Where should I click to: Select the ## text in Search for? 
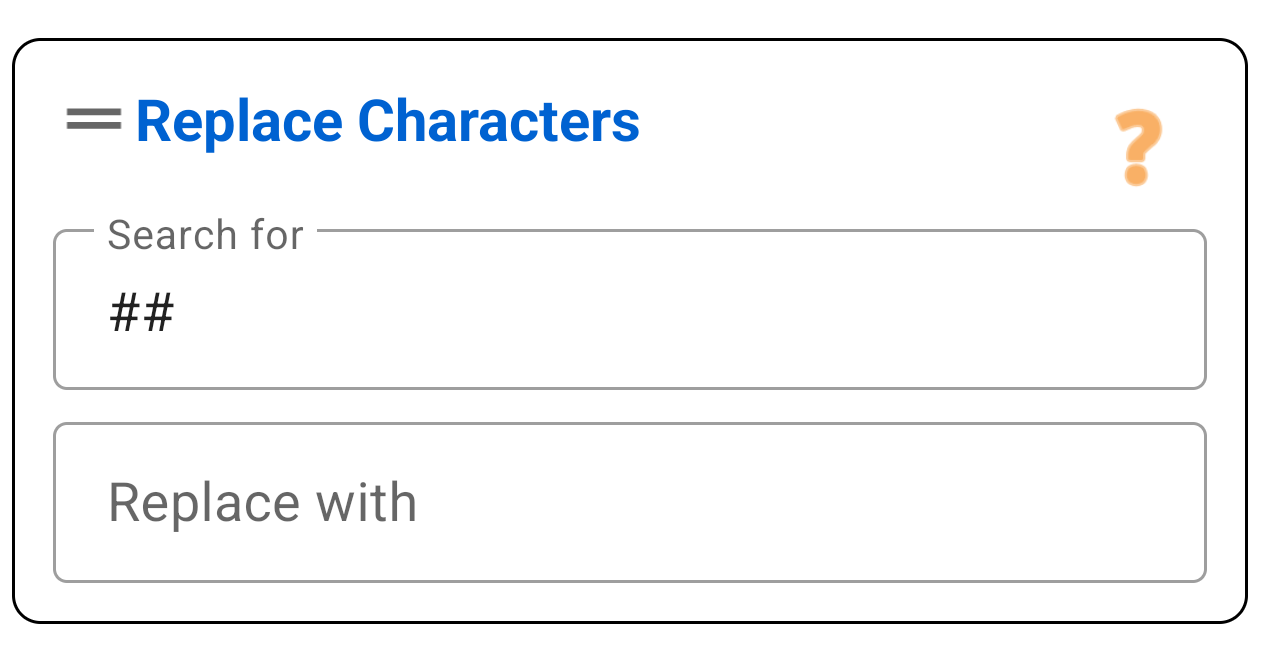138,312
